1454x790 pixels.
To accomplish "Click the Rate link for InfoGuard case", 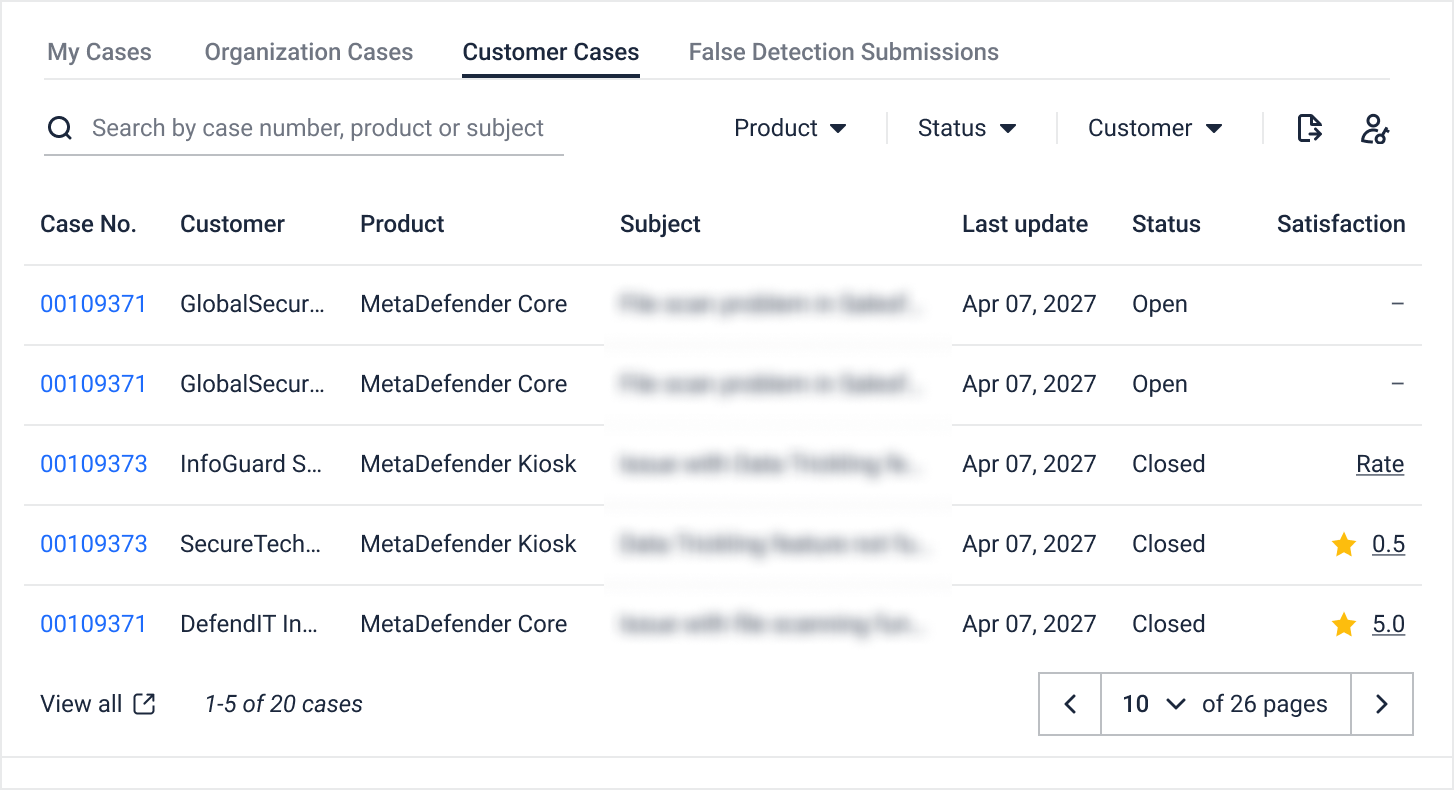I will pos(1380,464).
